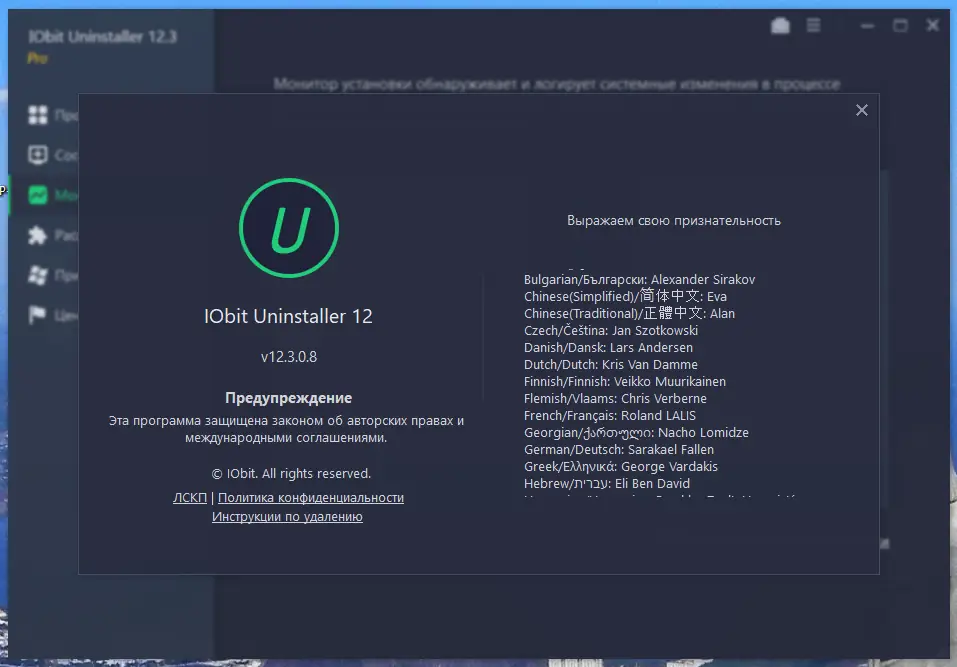This screenshot has height=667, width=957.
Task: Click the green IObit Uninstaller U logo
Action: [x=289, y=228]
